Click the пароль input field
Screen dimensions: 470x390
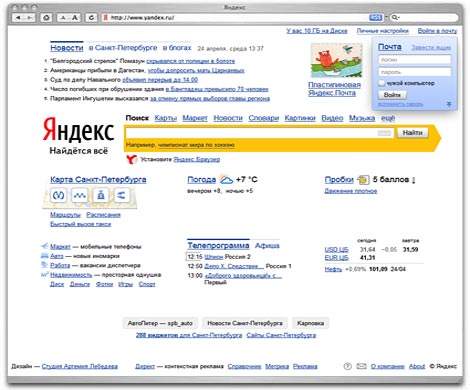click(415, 72)
